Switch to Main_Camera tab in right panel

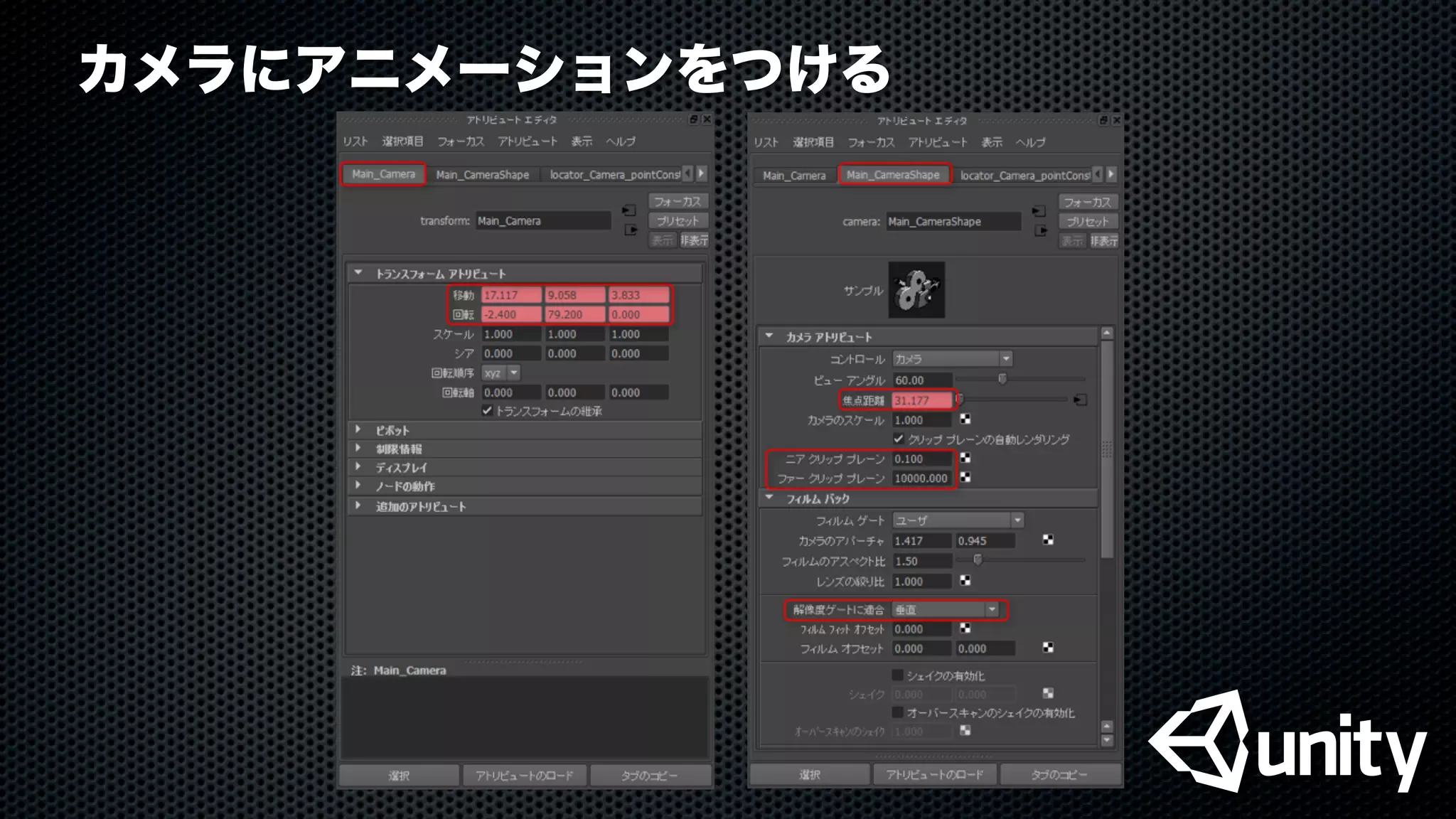pyautogui.click(x=794, y=175)
